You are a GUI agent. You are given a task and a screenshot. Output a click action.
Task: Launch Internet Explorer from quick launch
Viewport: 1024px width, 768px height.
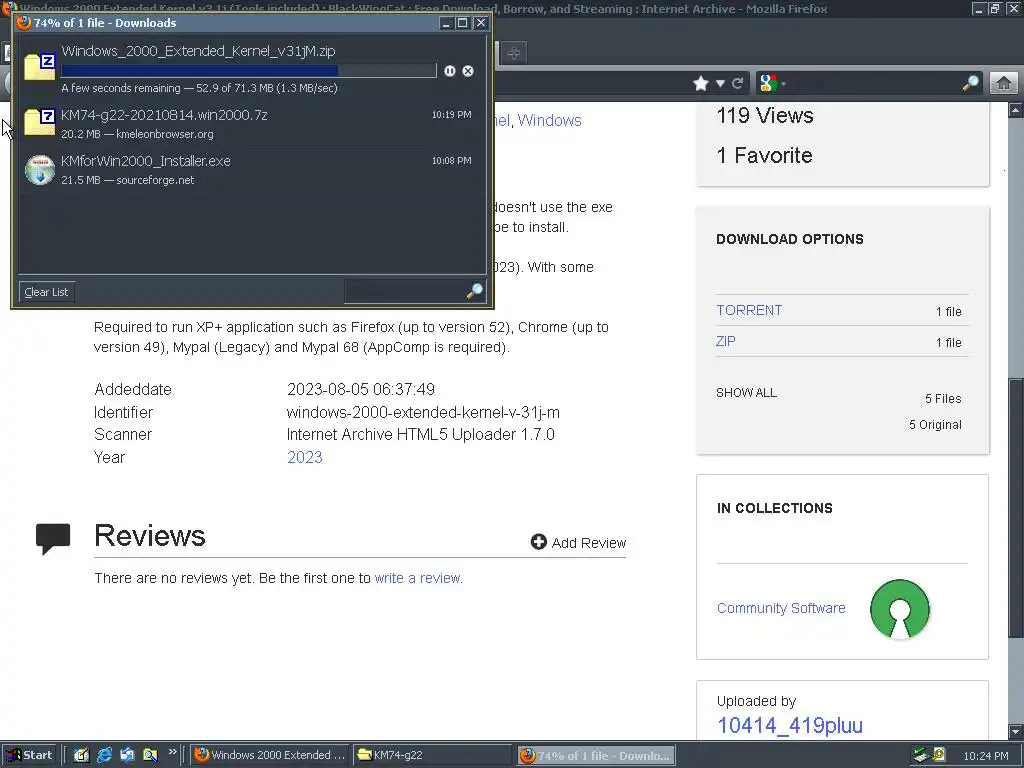coord(104,755)
